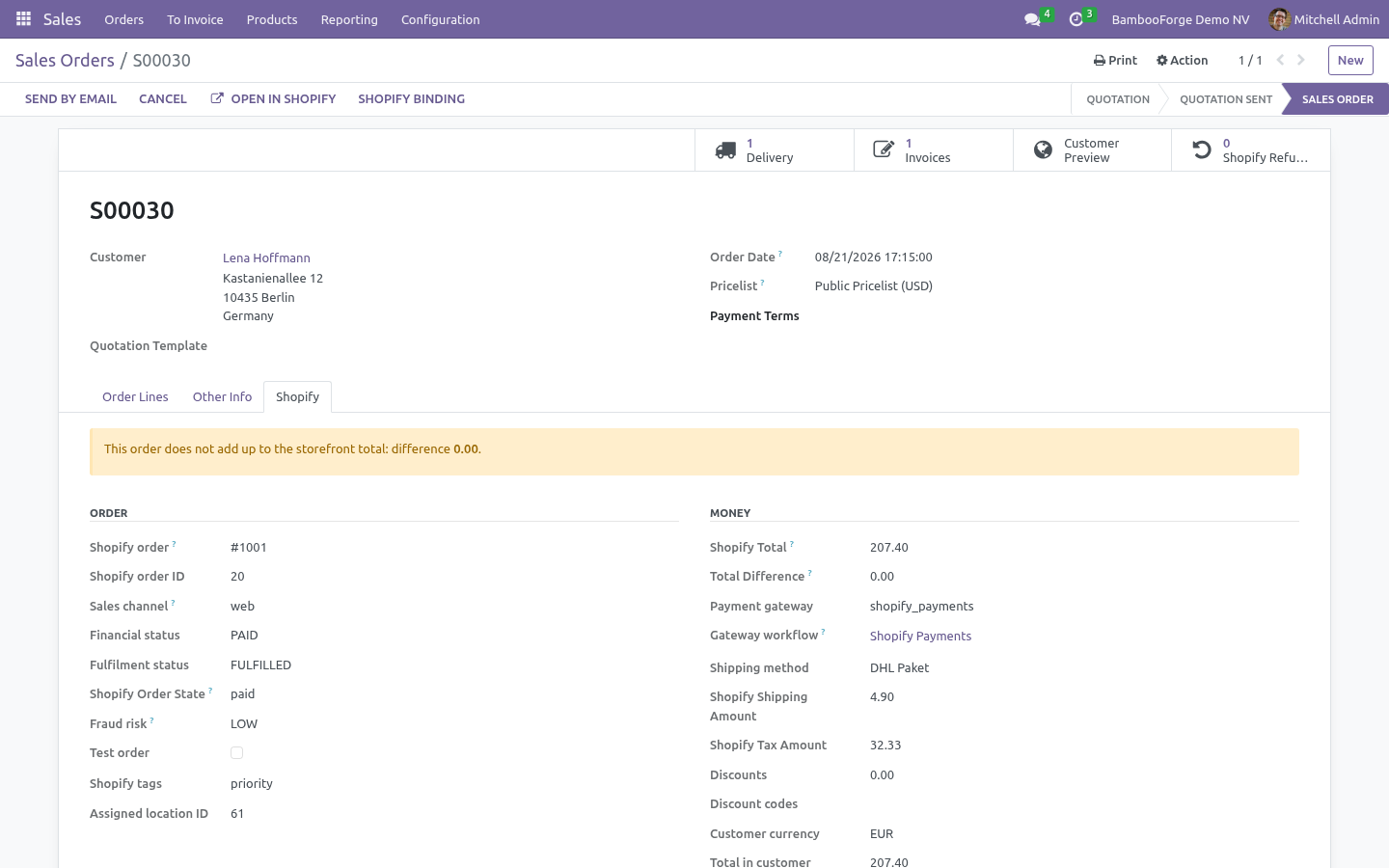Click the Action gear icon

pos(1162,61)
